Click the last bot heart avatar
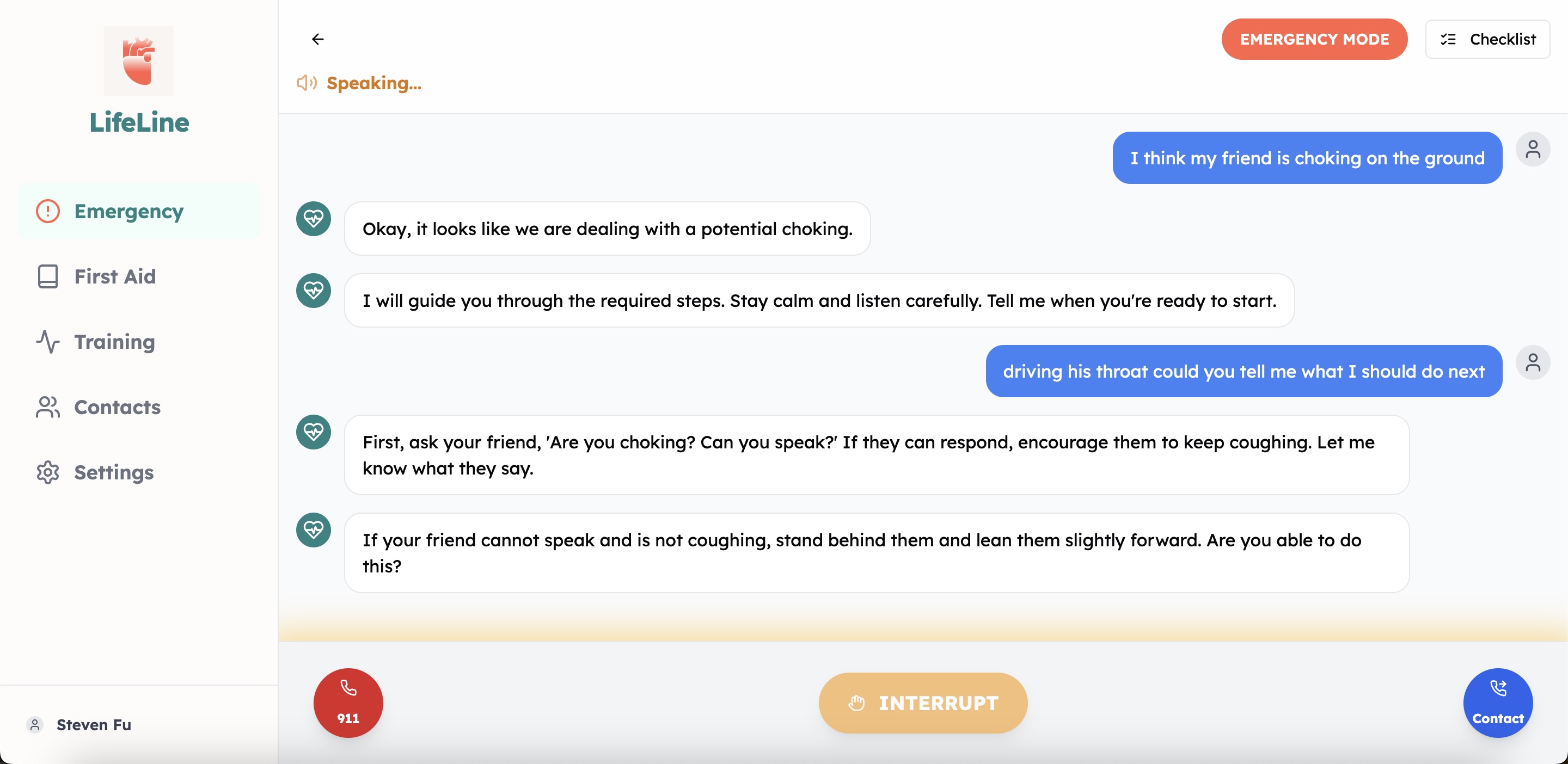This screenshot has width=1568, height=764. 314,530
